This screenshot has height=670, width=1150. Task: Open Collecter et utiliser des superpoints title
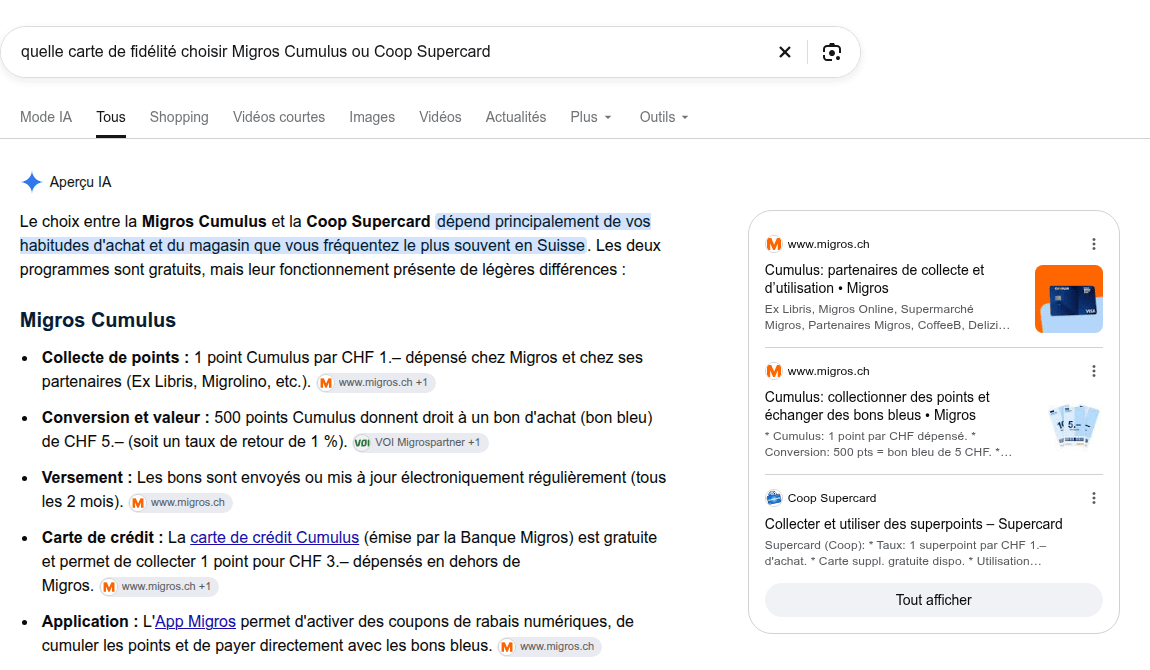click(913, 524)
